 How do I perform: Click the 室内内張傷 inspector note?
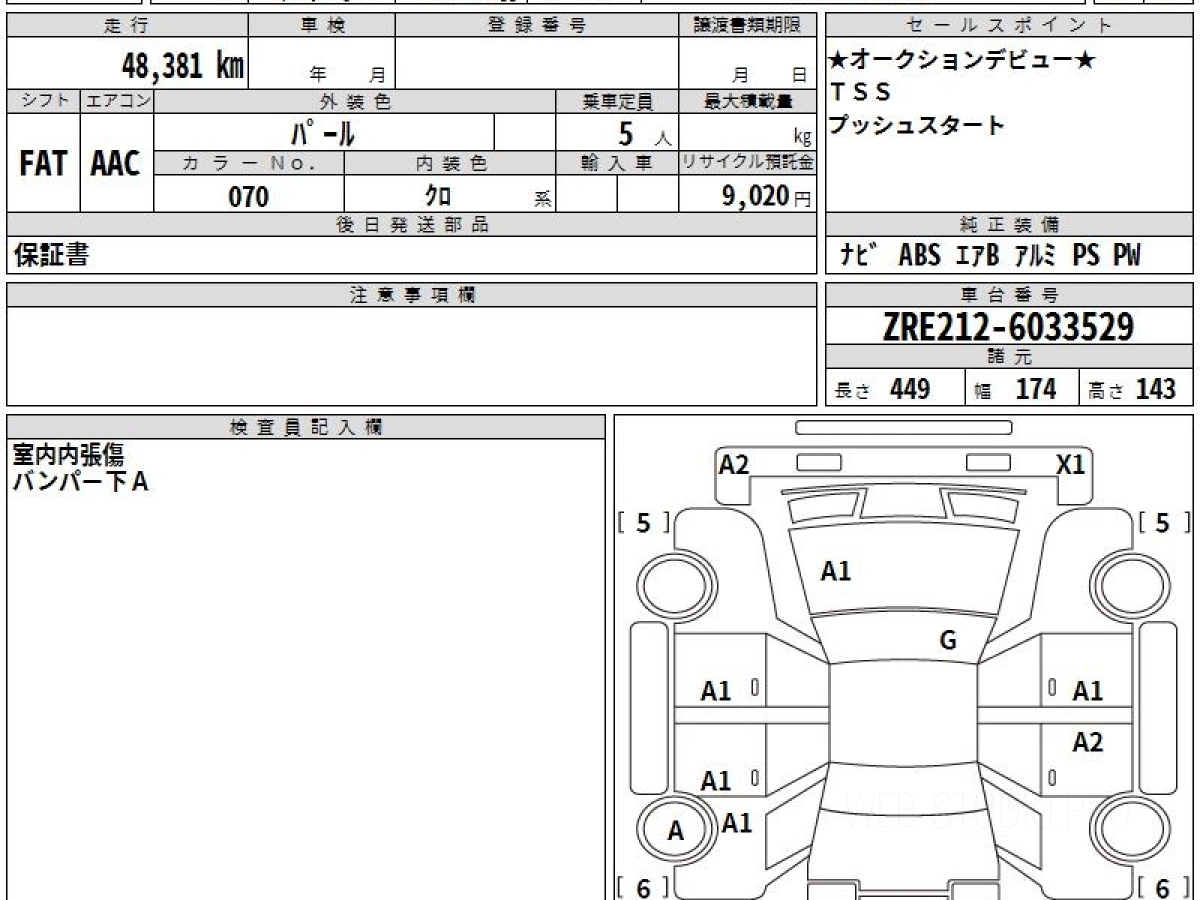click(68, 456)
